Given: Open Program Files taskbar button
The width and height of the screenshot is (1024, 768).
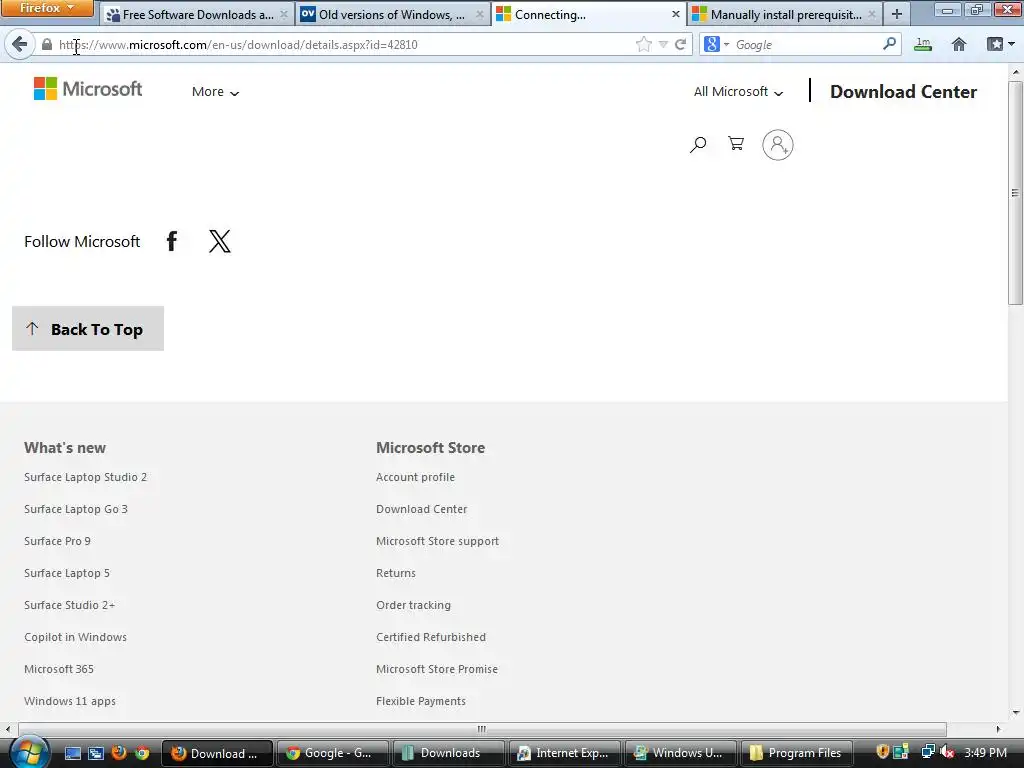Looking at the screenshot, I should click(796, 753).
